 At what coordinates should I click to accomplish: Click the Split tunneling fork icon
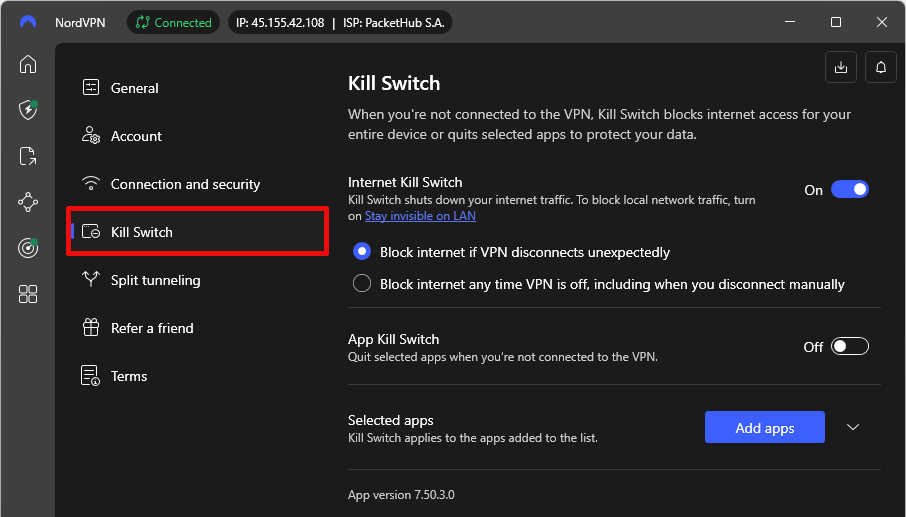point(91,279)
